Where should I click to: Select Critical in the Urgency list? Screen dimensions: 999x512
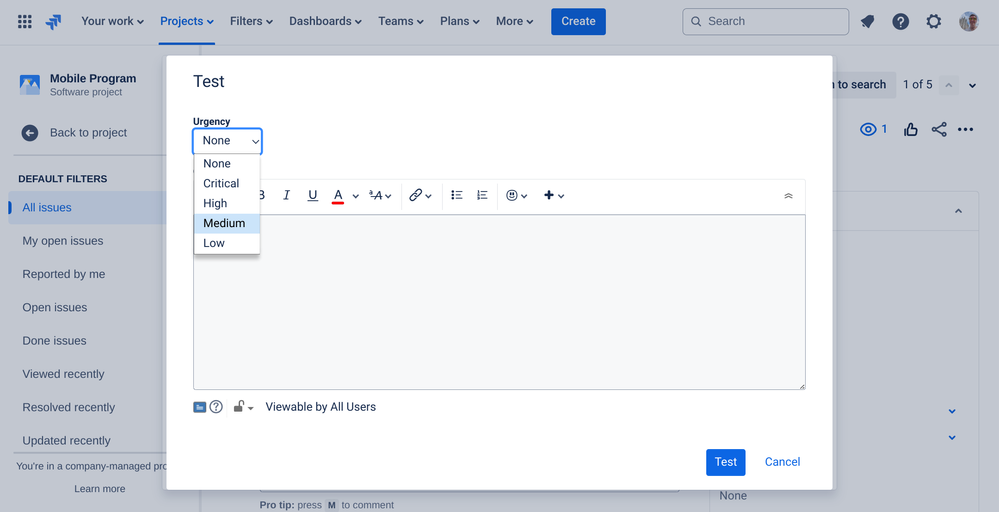coord(227,183)
